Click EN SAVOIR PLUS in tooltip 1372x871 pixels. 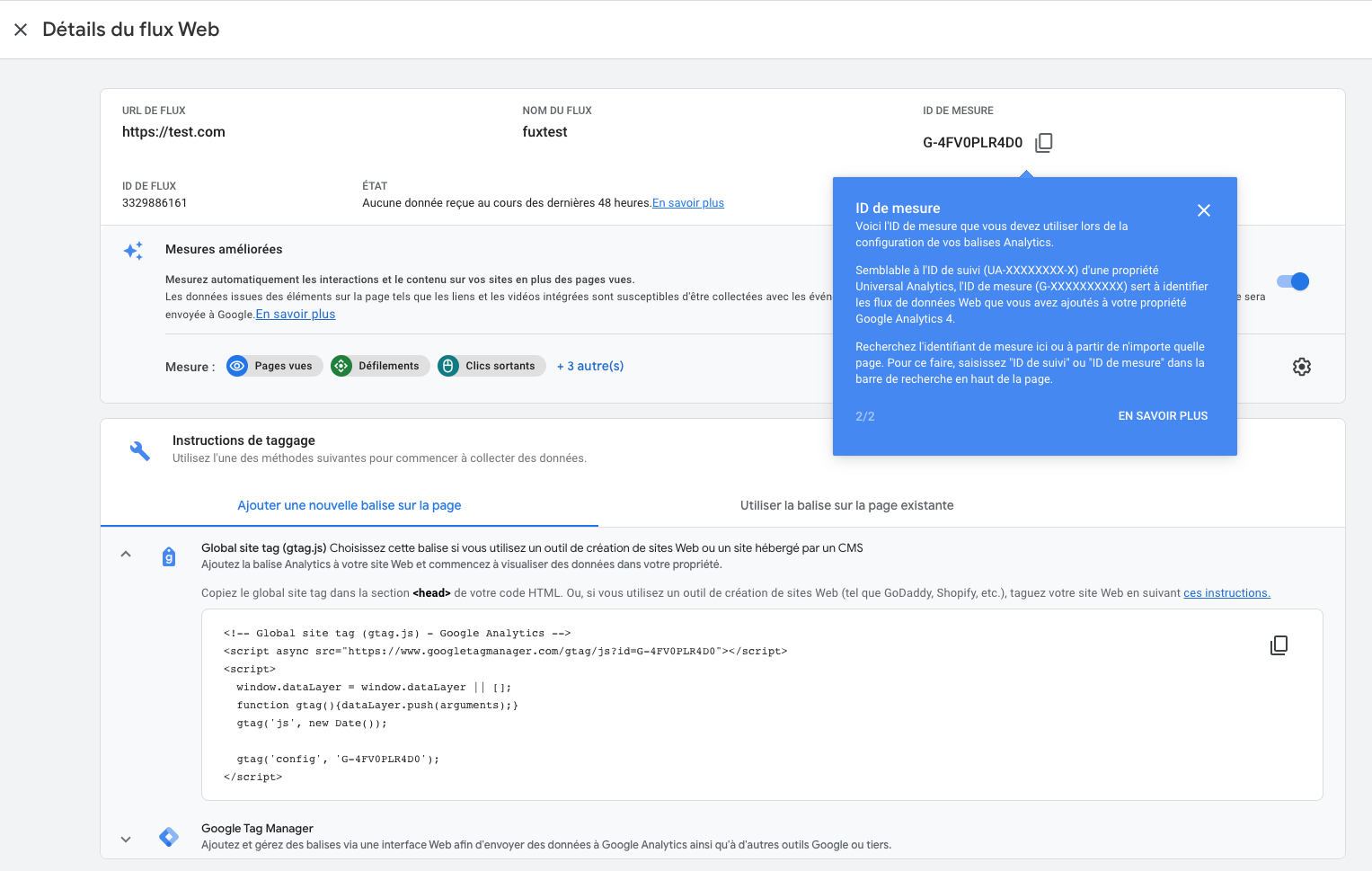click(x=1163, y=416)
